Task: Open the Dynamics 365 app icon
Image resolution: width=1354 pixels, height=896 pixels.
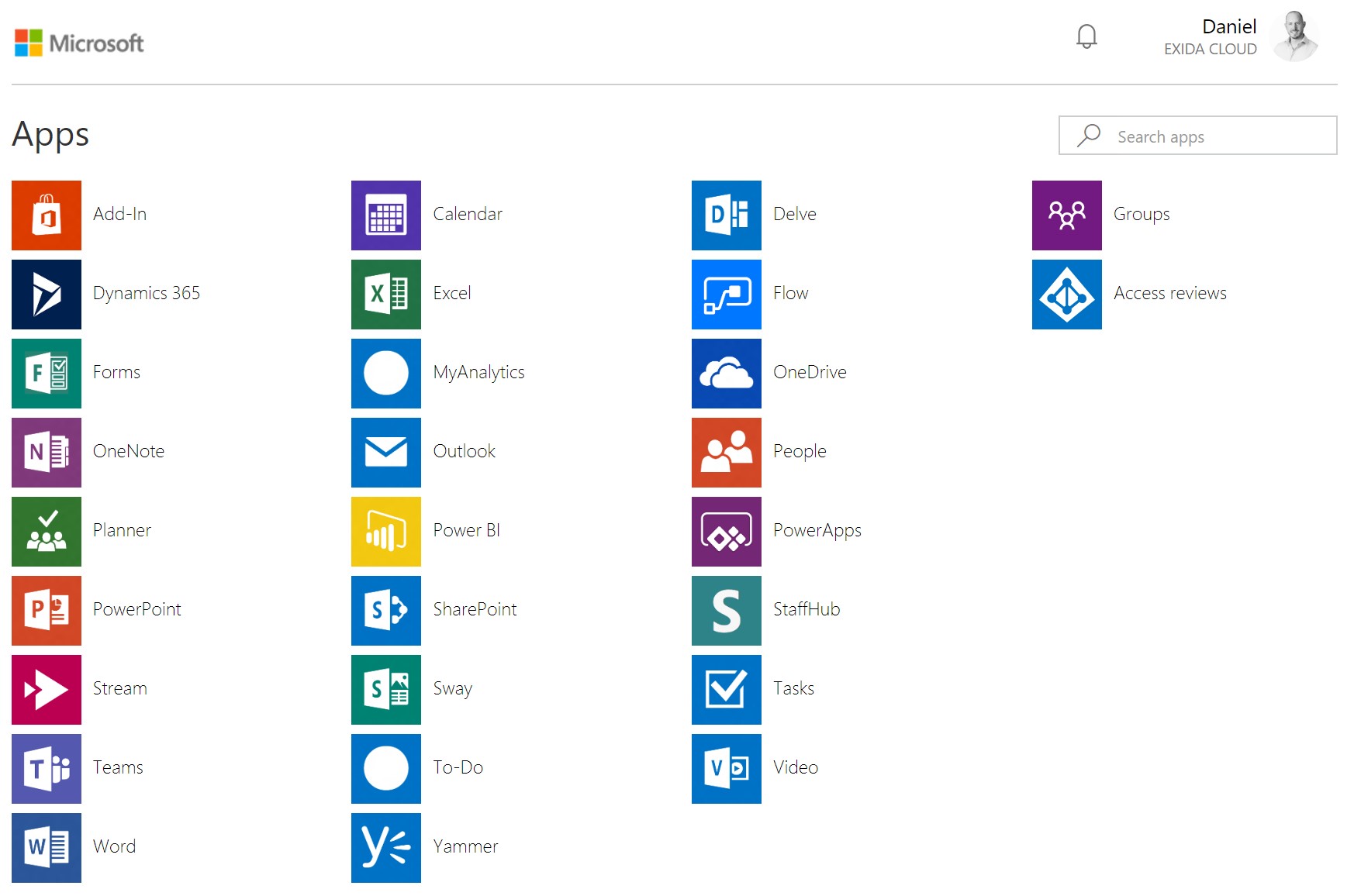Action: click(46, 295)
